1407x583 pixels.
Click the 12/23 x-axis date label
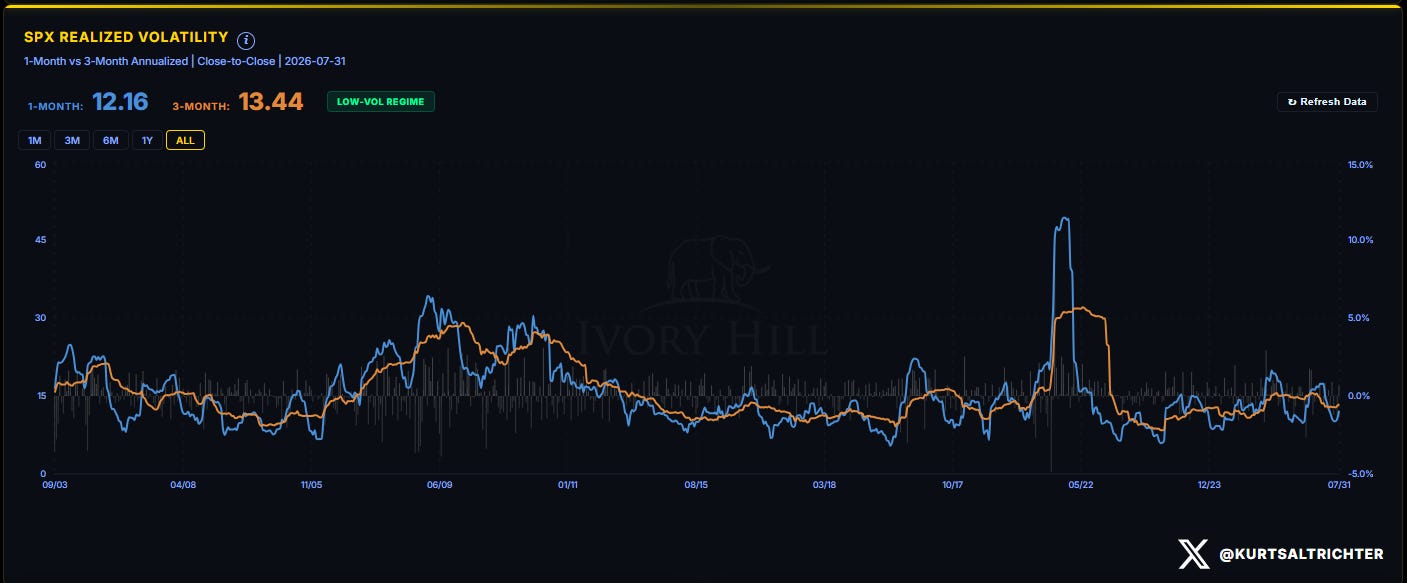[x=1209, y=485]
